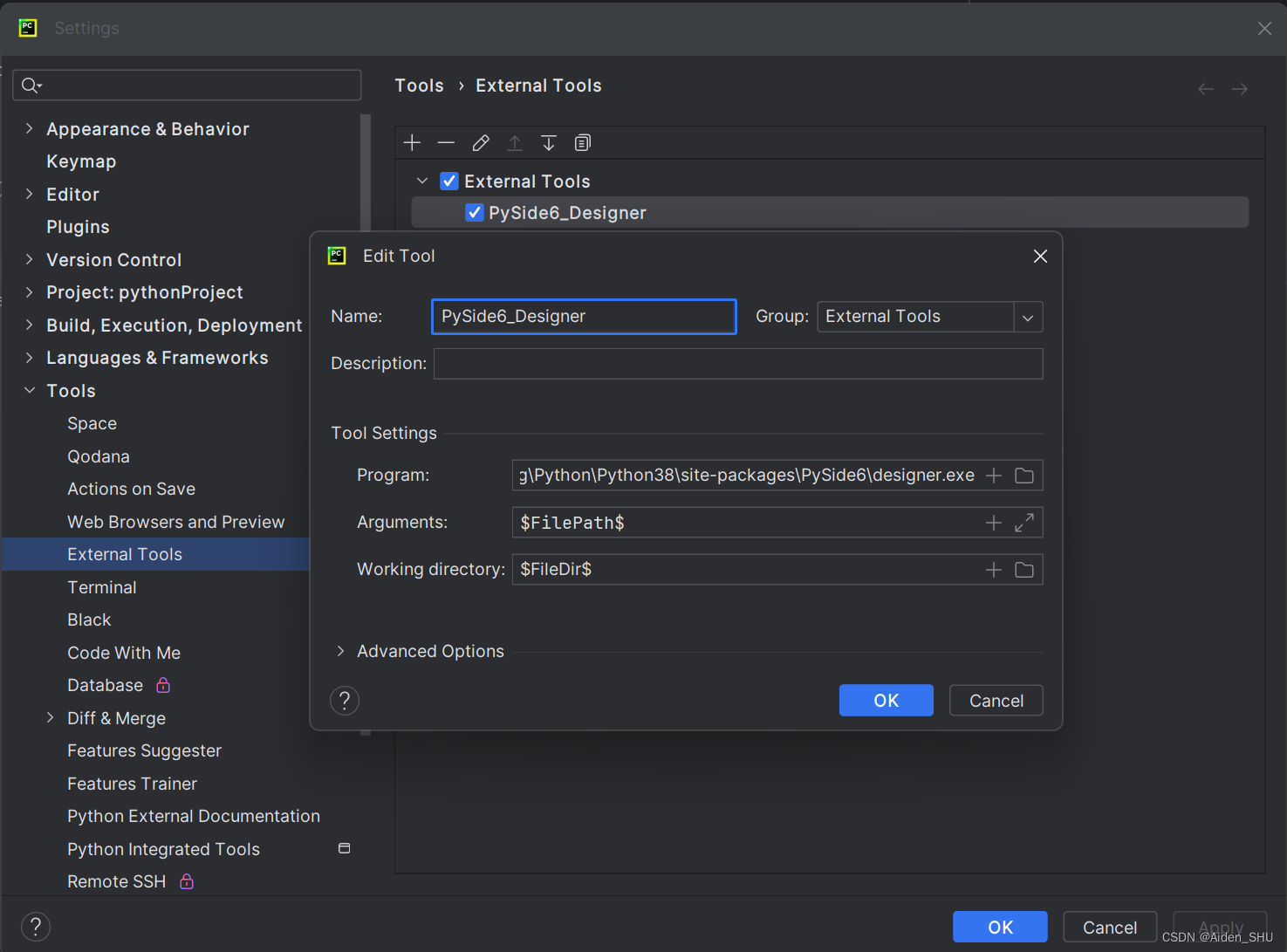Click Cancel in Settings window
The width and height of the screenshot is (1287, 952).
tap(1110, 927)
